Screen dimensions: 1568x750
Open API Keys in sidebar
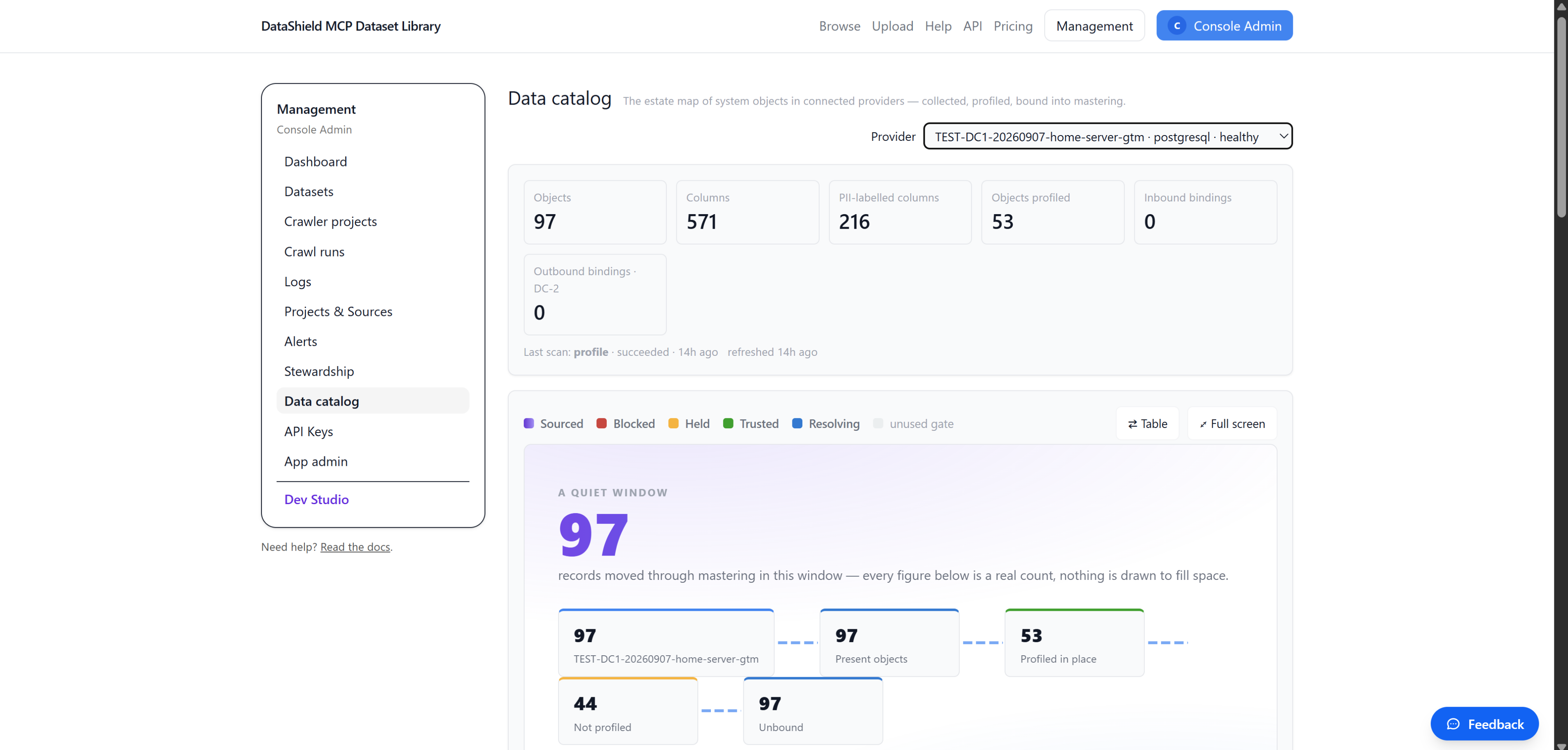tap(372, 431)
